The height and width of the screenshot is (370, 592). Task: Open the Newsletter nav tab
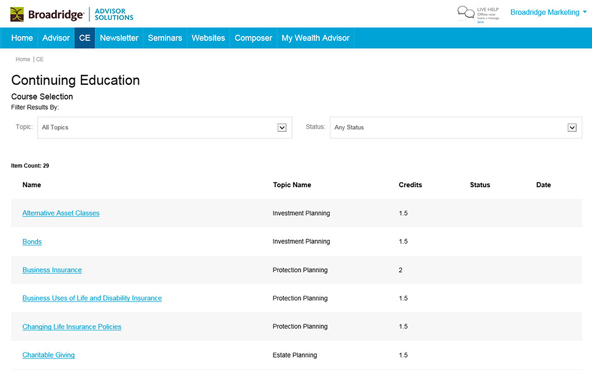(119, 38)
